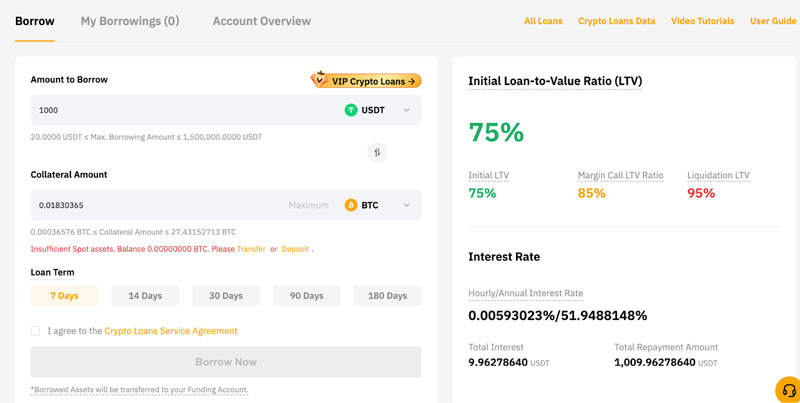The height and width of the screenshot is (403, 800).
Task: Click the Hourly/Annual Interest Rate label
Action: (x=526, y=293)
